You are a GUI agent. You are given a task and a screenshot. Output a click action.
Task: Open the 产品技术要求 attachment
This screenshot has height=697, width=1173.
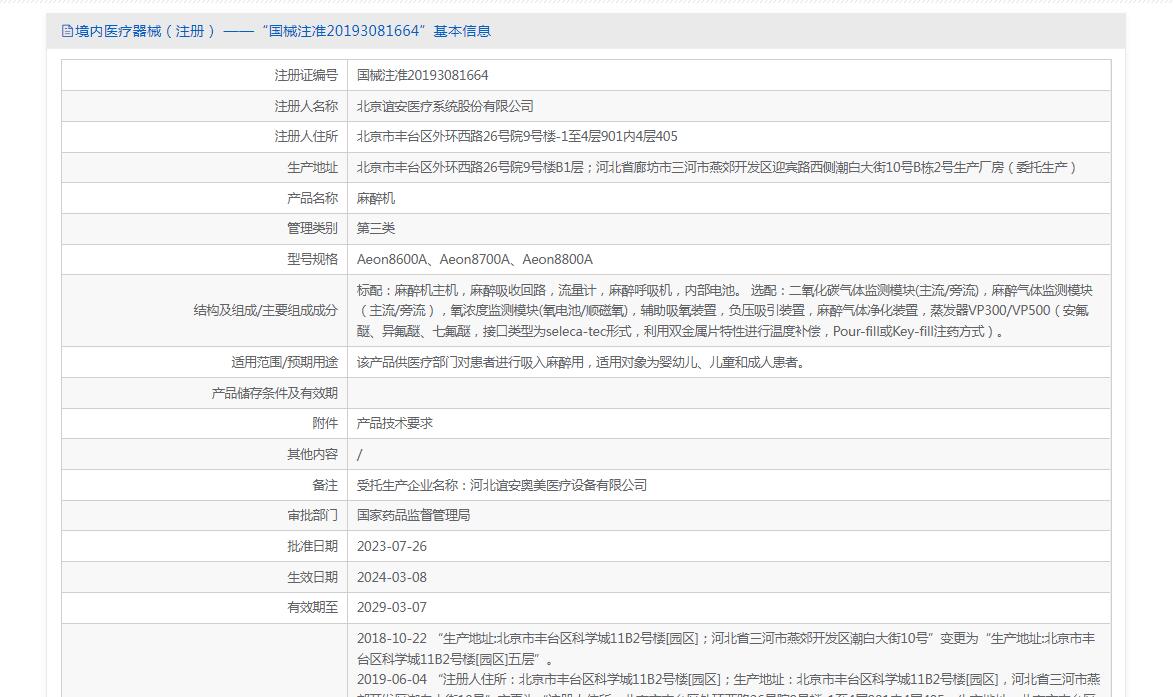tap(395, 423)
